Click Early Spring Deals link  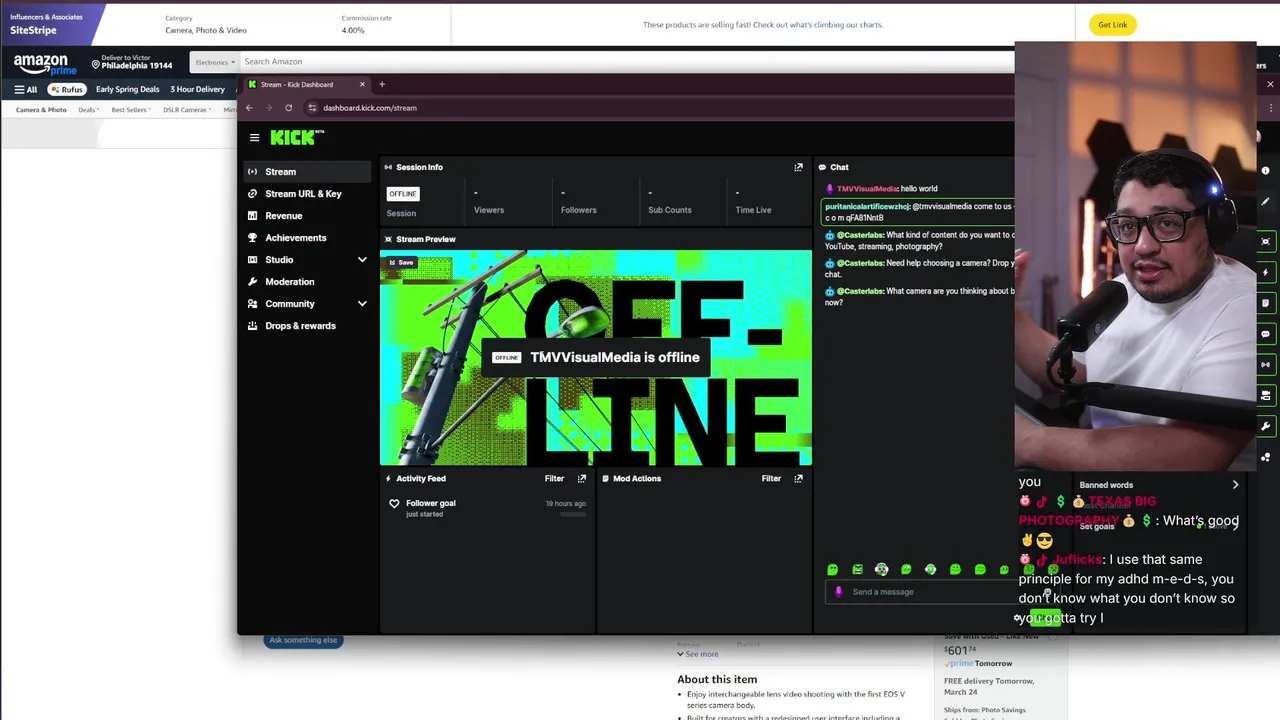point(128,89)
